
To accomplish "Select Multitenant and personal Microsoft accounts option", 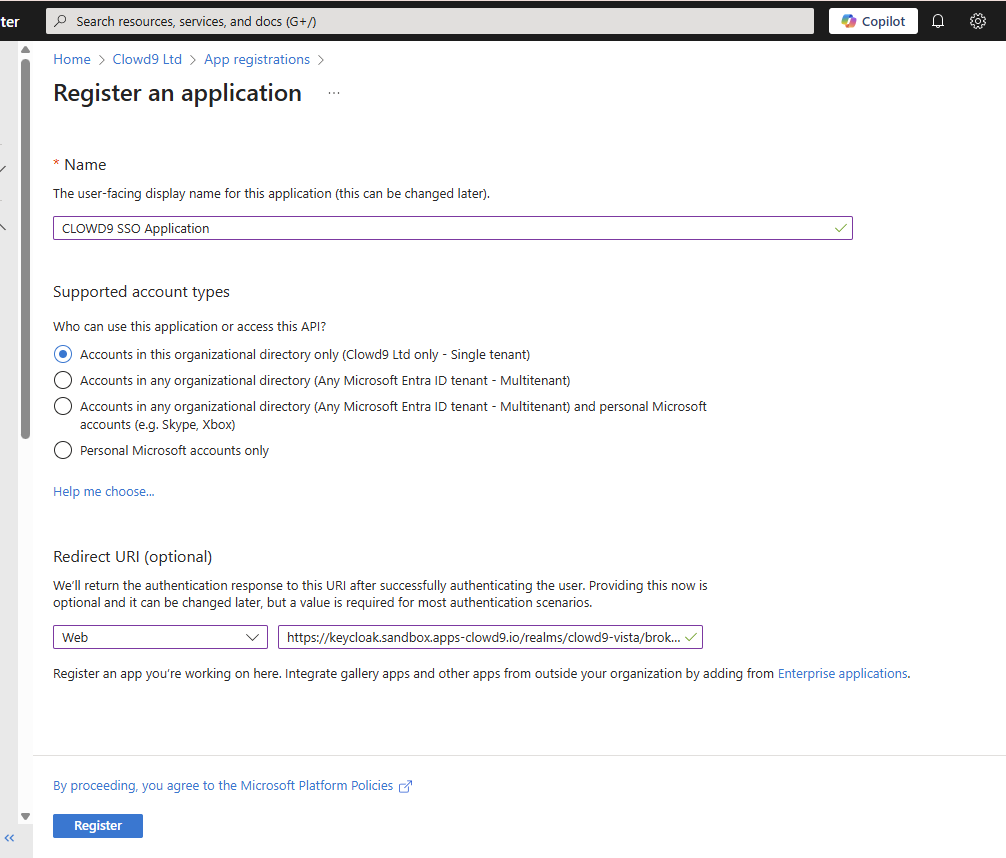I will 63,406.
